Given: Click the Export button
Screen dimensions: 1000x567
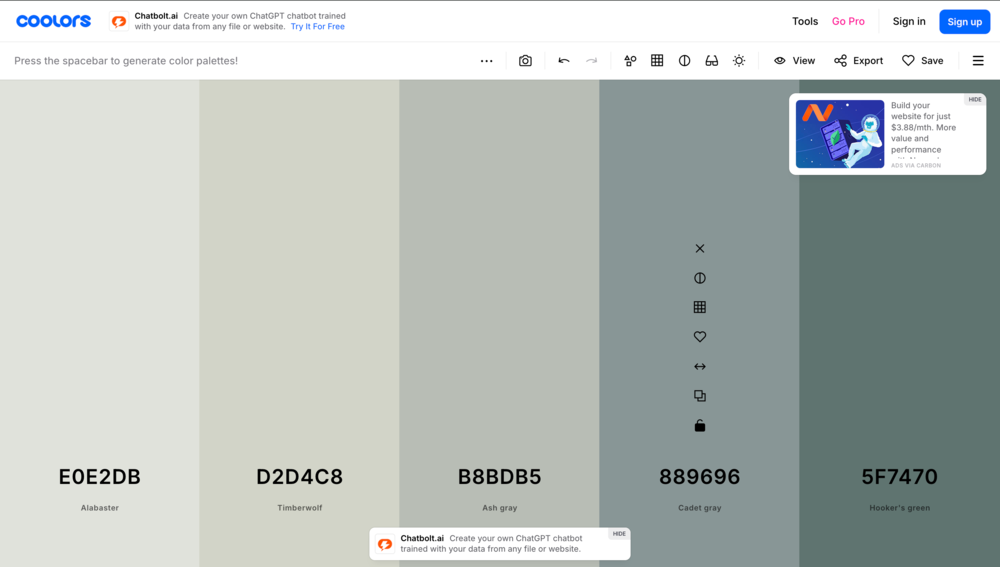Looking at the screenshot, I should point(858,61).
